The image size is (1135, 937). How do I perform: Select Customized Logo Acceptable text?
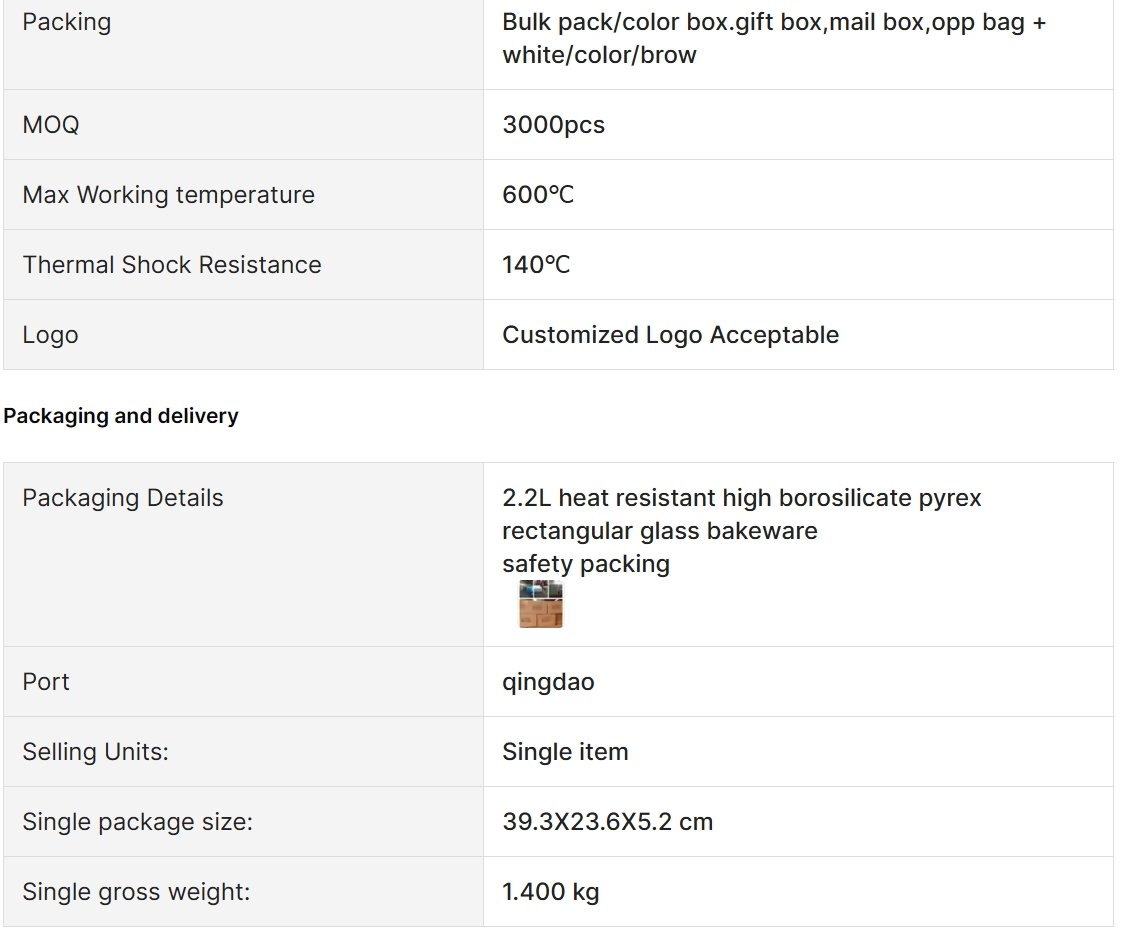(x=670, y=335)
